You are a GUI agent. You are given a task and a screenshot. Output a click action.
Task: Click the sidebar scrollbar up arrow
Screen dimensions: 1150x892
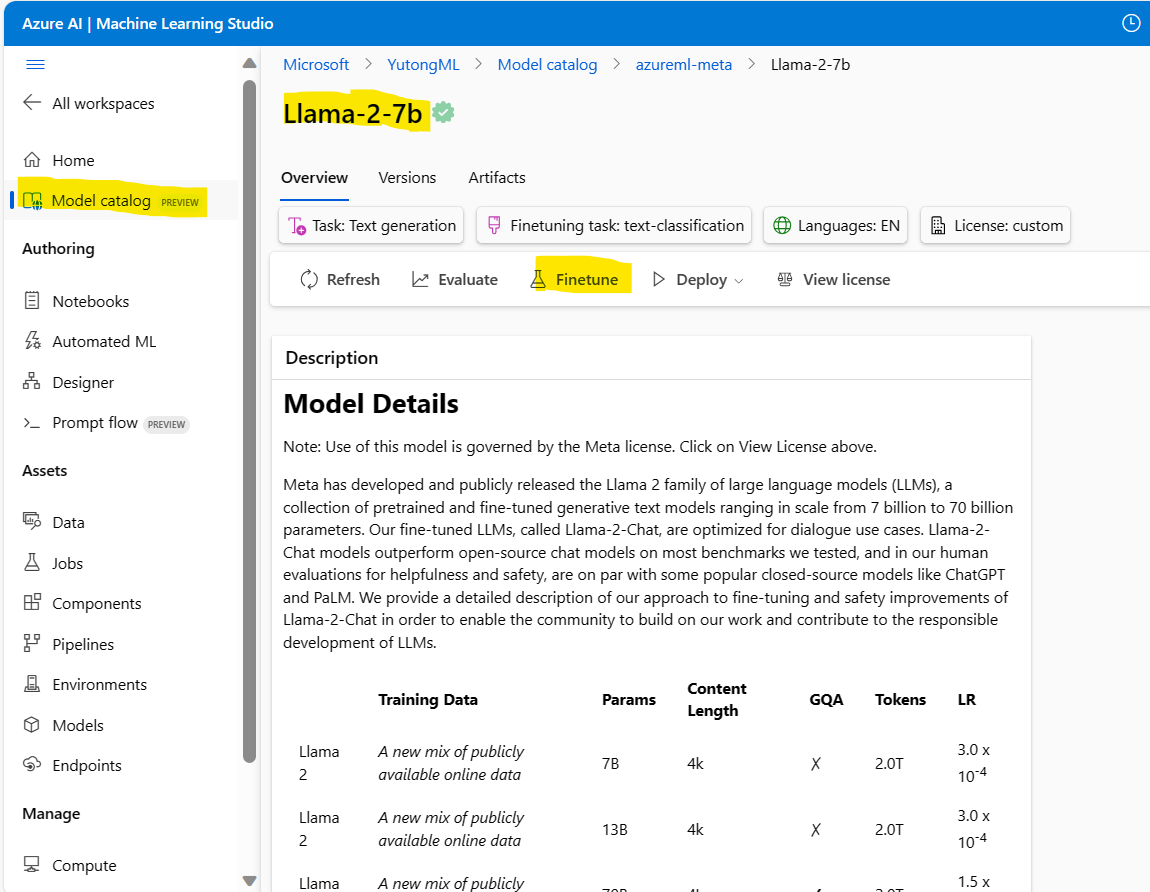[249, 63]
